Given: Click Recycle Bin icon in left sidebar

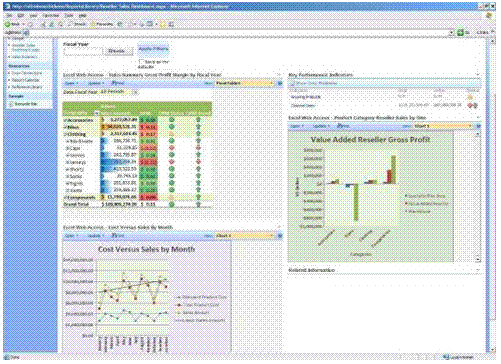Looking at the screenshot, I should click(11, 104).
